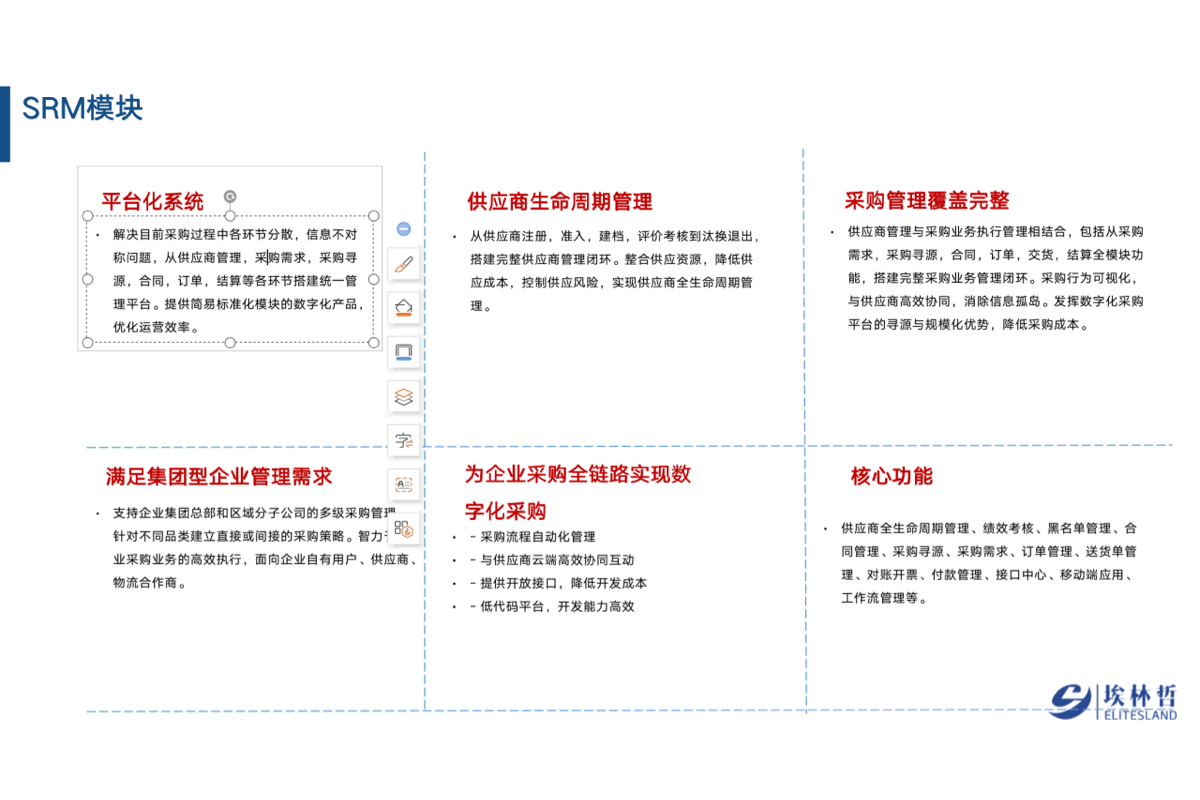The height and width of the screenshot is (800, 1200).
Task: Click the 采购管理覆盖完整 heading
Action: click(x=927, y=200)
